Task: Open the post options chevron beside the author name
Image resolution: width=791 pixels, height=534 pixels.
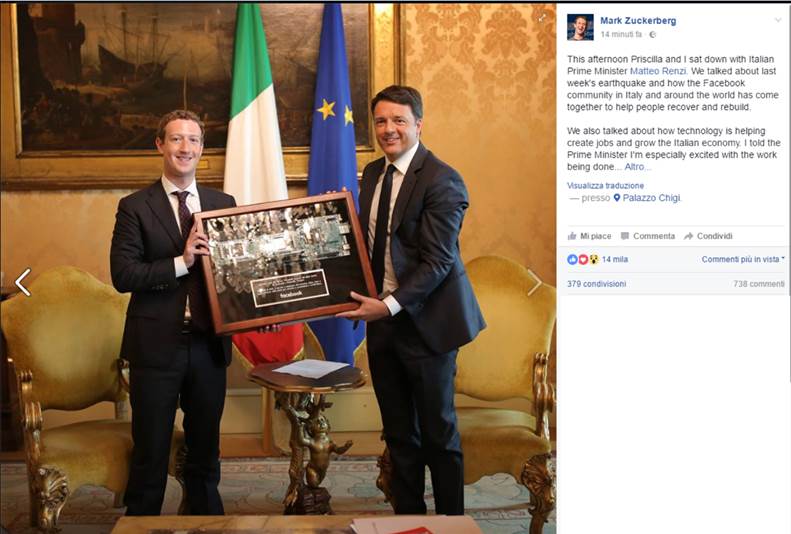Action: pyautogui.click(x=778, y=21)
